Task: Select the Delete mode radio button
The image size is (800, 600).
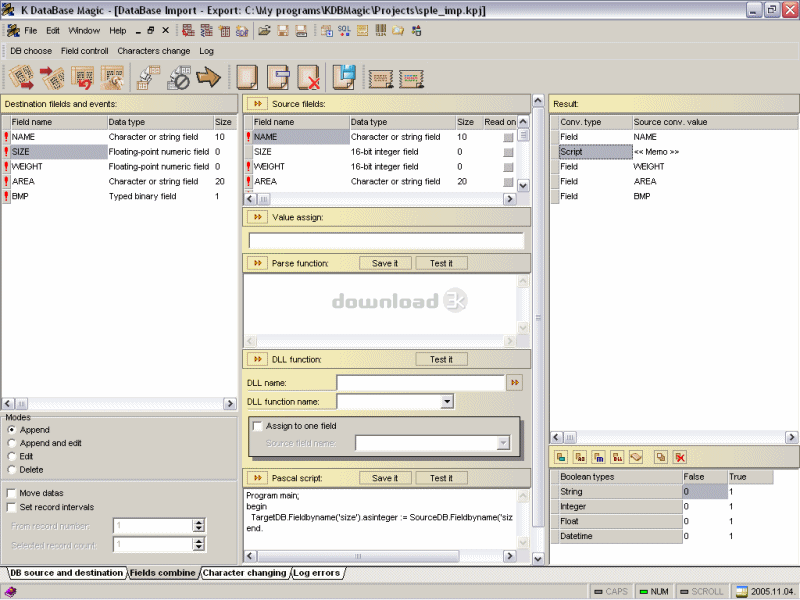Action: 12,469
